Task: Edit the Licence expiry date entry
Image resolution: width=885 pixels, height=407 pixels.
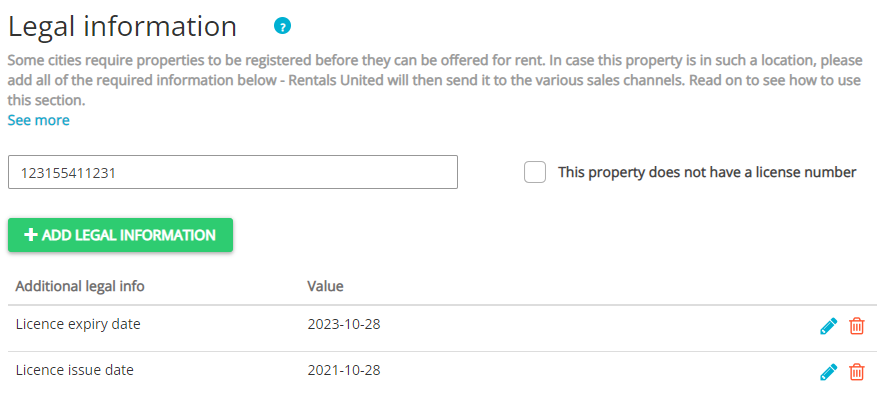Action: point(828,326)
